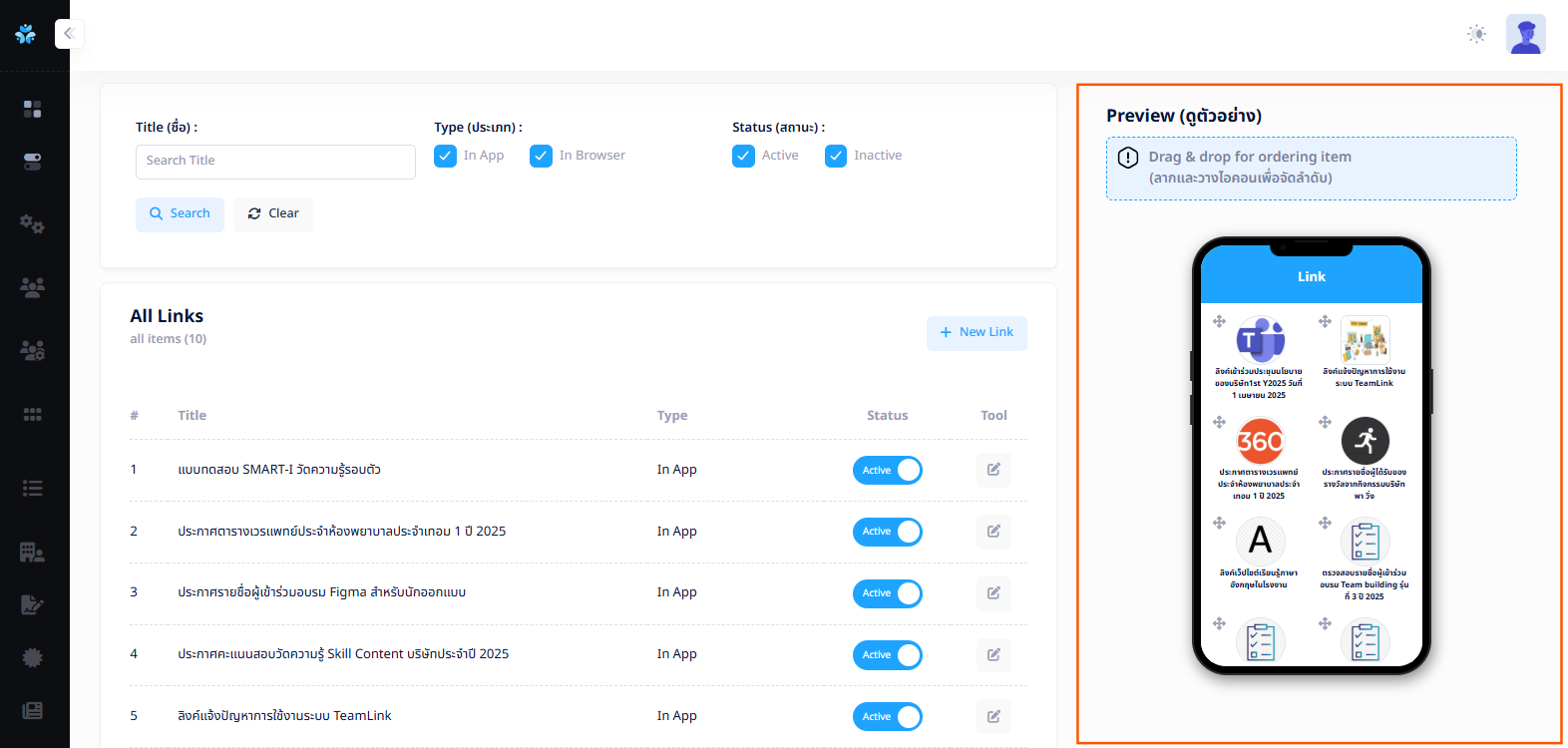Image resolution: width=1568 pixels, height=748 pixels.
Task: Open the dashboard icon in the sidebar
Action: pyautogui.click(x=33, y=109)
